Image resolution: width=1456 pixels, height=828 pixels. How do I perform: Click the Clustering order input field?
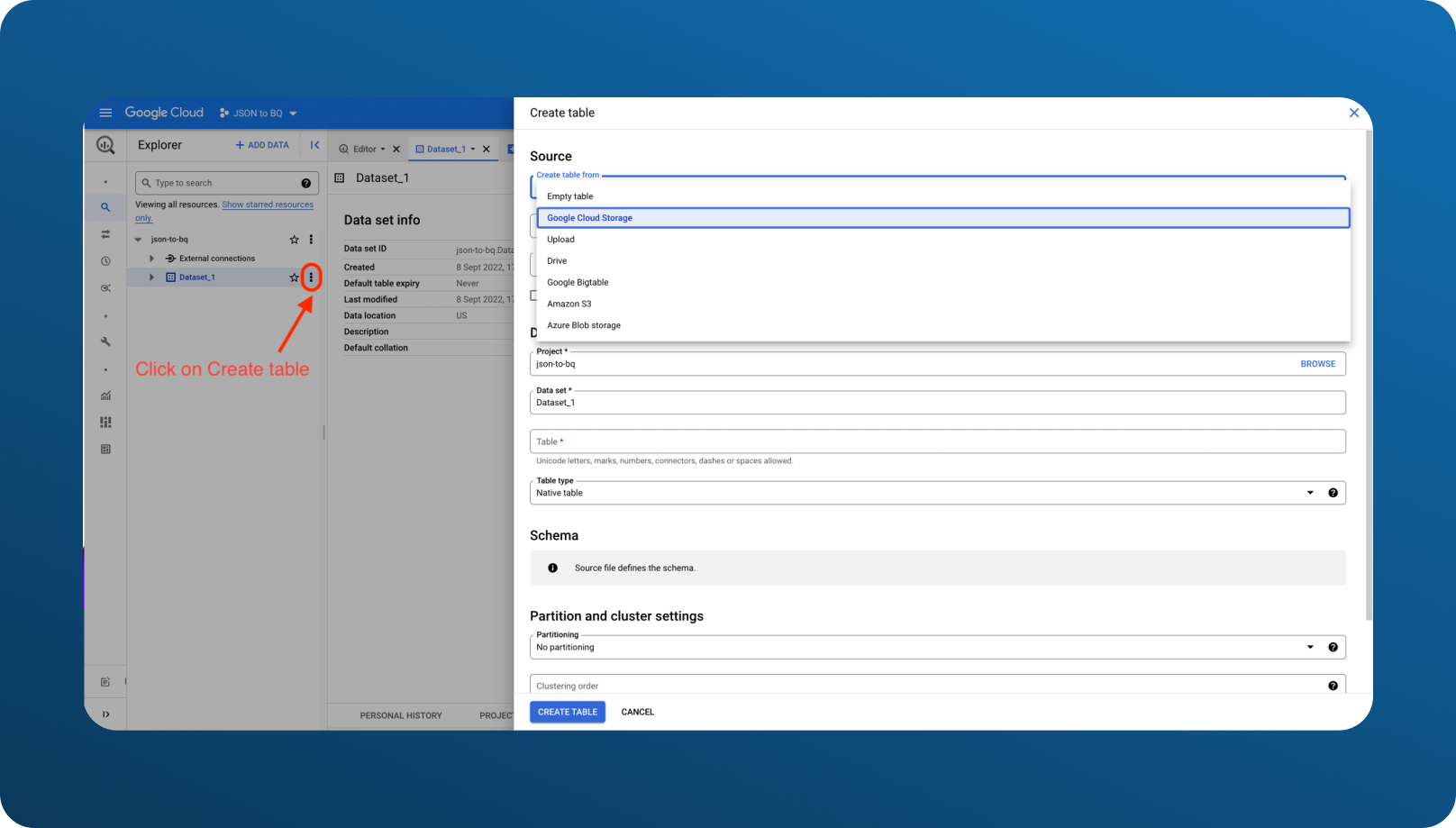coord(938,685)
